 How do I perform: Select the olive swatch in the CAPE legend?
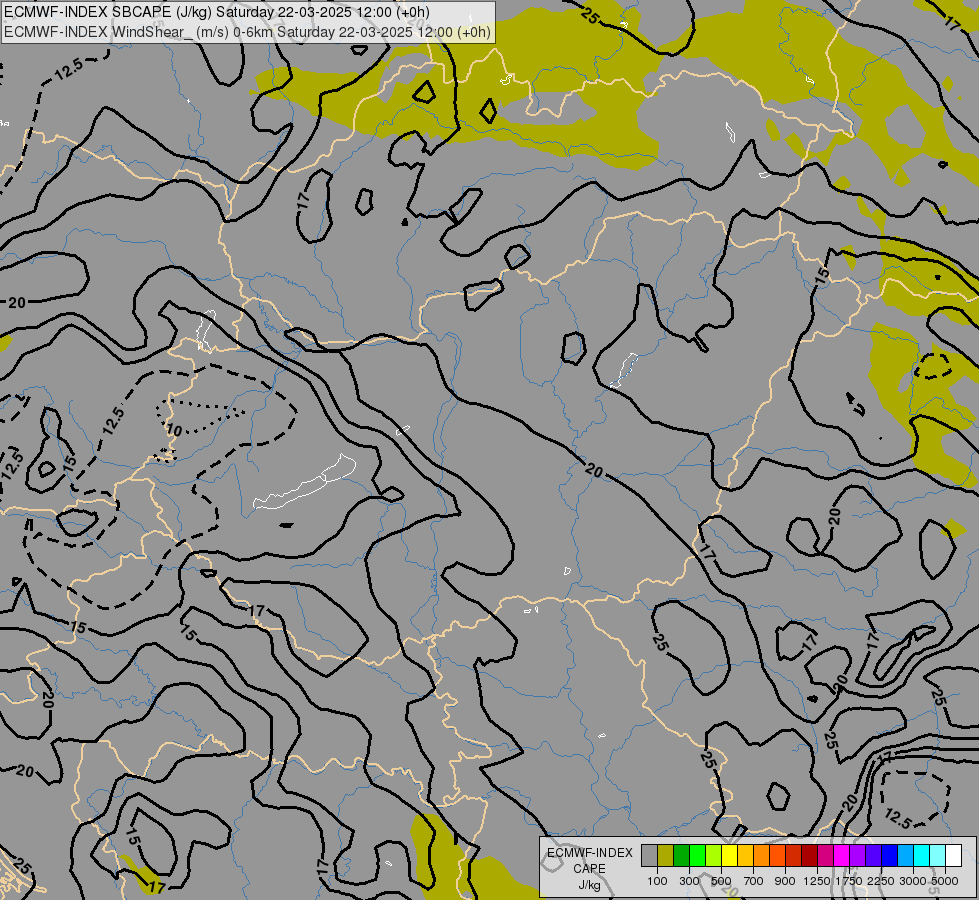pyautogui.click(x=666, y=855)
